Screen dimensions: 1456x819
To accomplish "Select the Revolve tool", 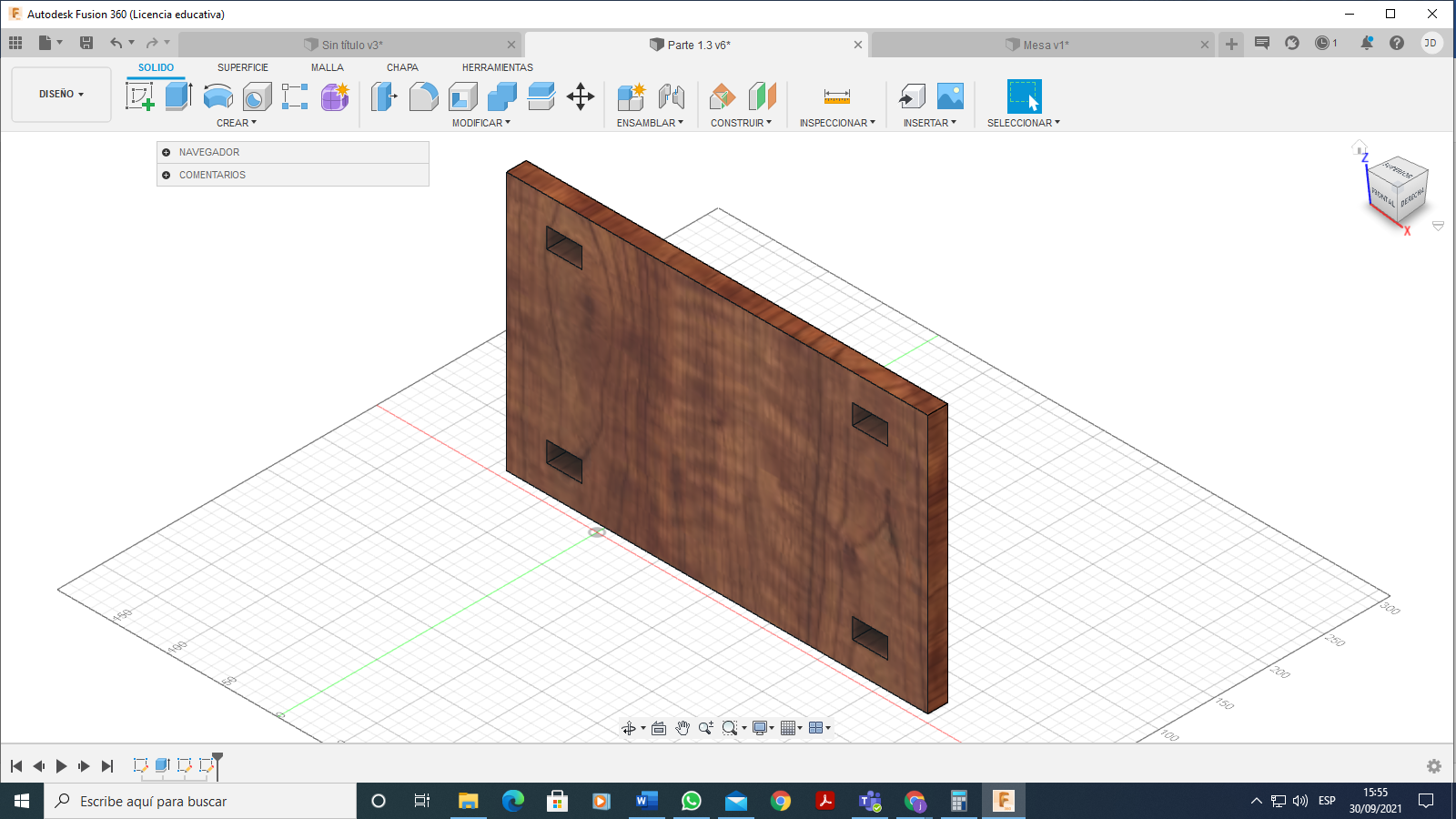I will pos(217,96).
